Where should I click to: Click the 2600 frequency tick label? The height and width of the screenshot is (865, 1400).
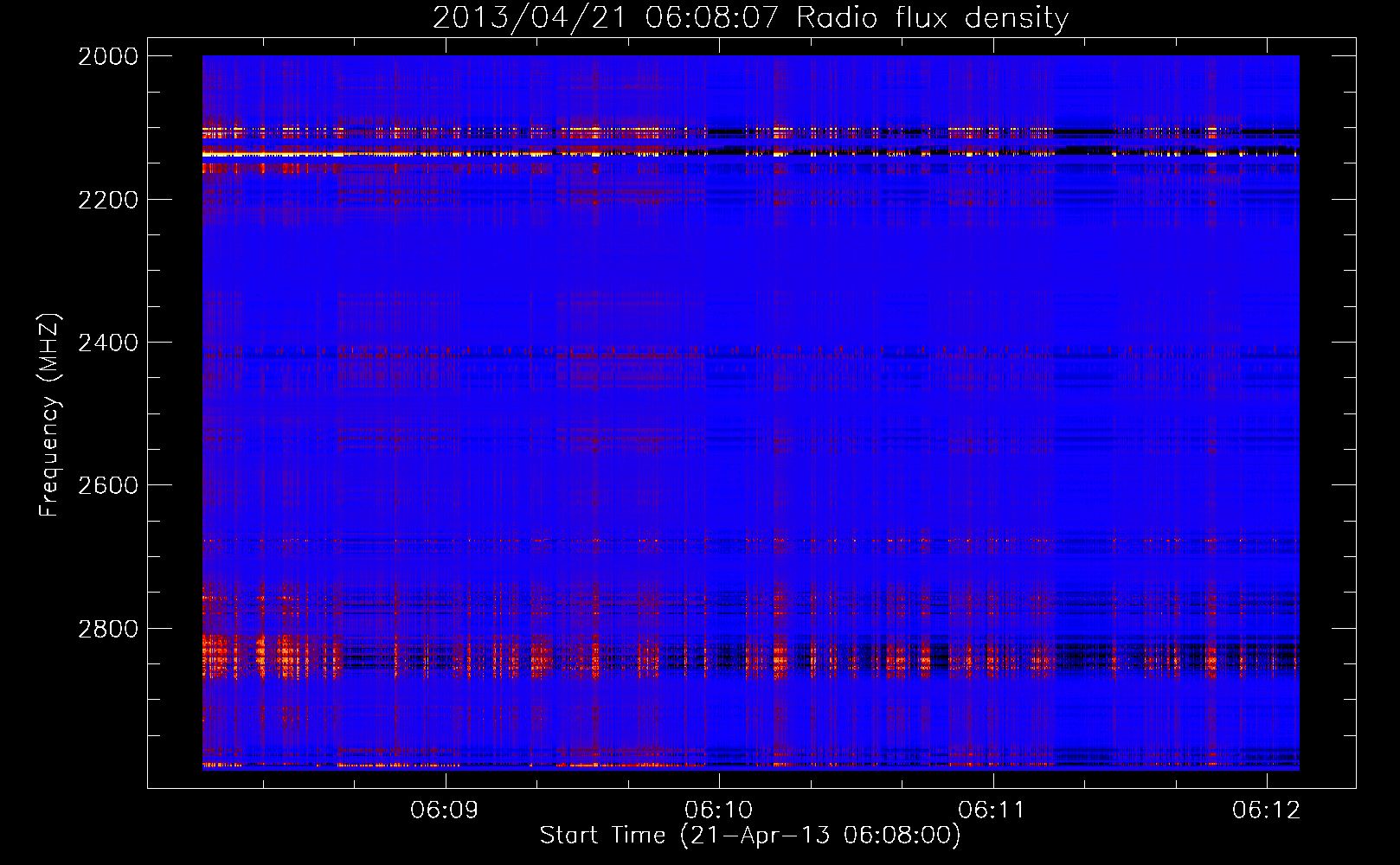108,485
